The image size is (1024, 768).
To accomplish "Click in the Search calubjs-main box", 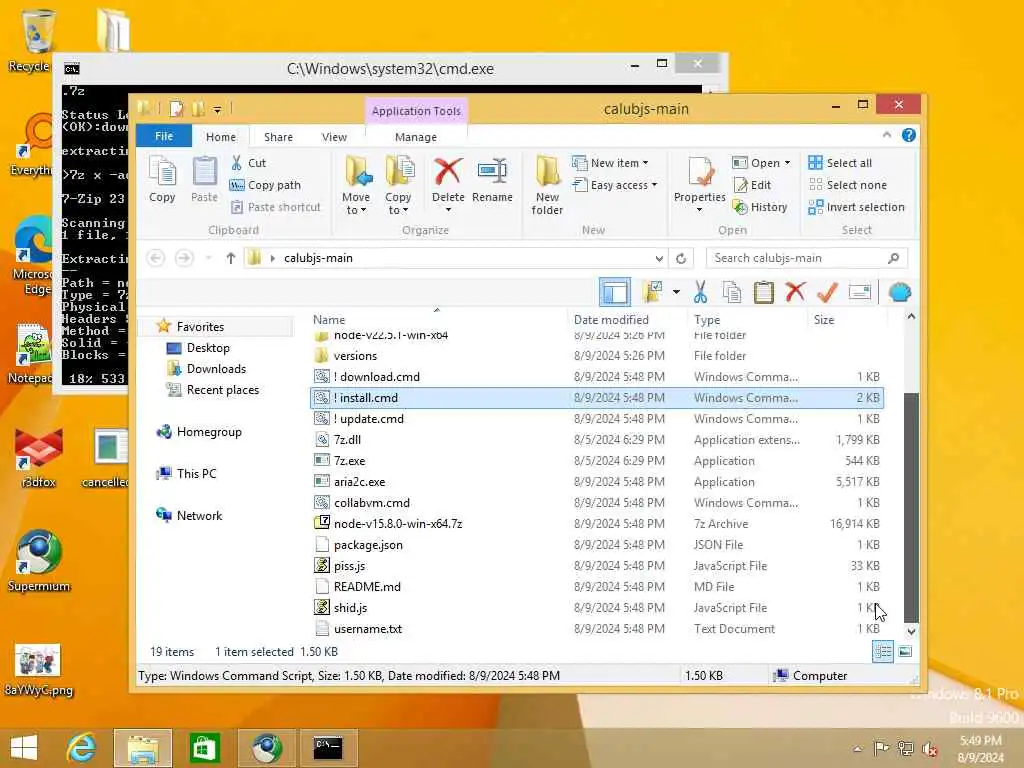I will pyautogui.click(x=807, y=258).
